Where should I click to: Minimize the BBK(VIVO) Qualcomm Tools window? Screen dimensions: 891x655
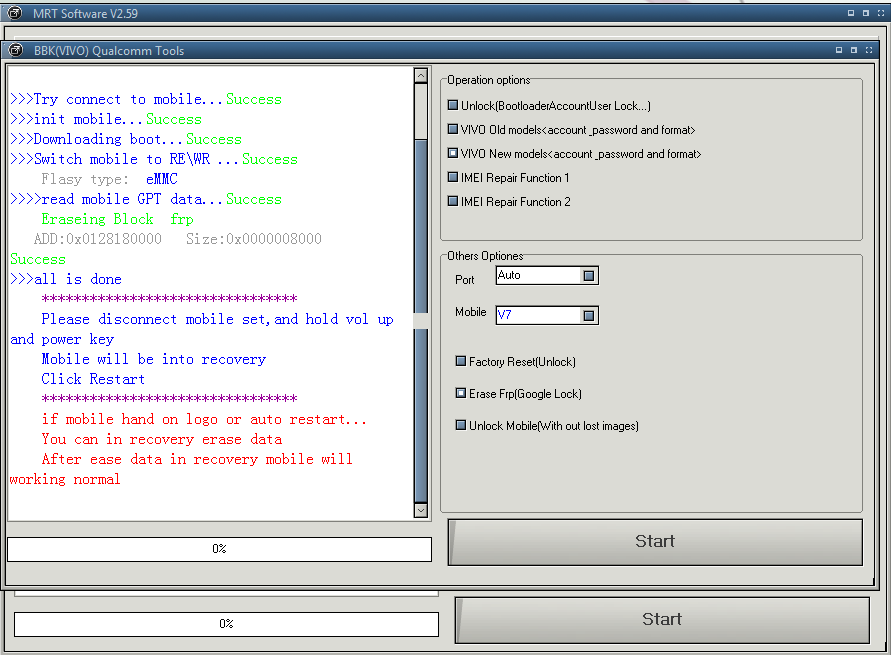(839, 50)
